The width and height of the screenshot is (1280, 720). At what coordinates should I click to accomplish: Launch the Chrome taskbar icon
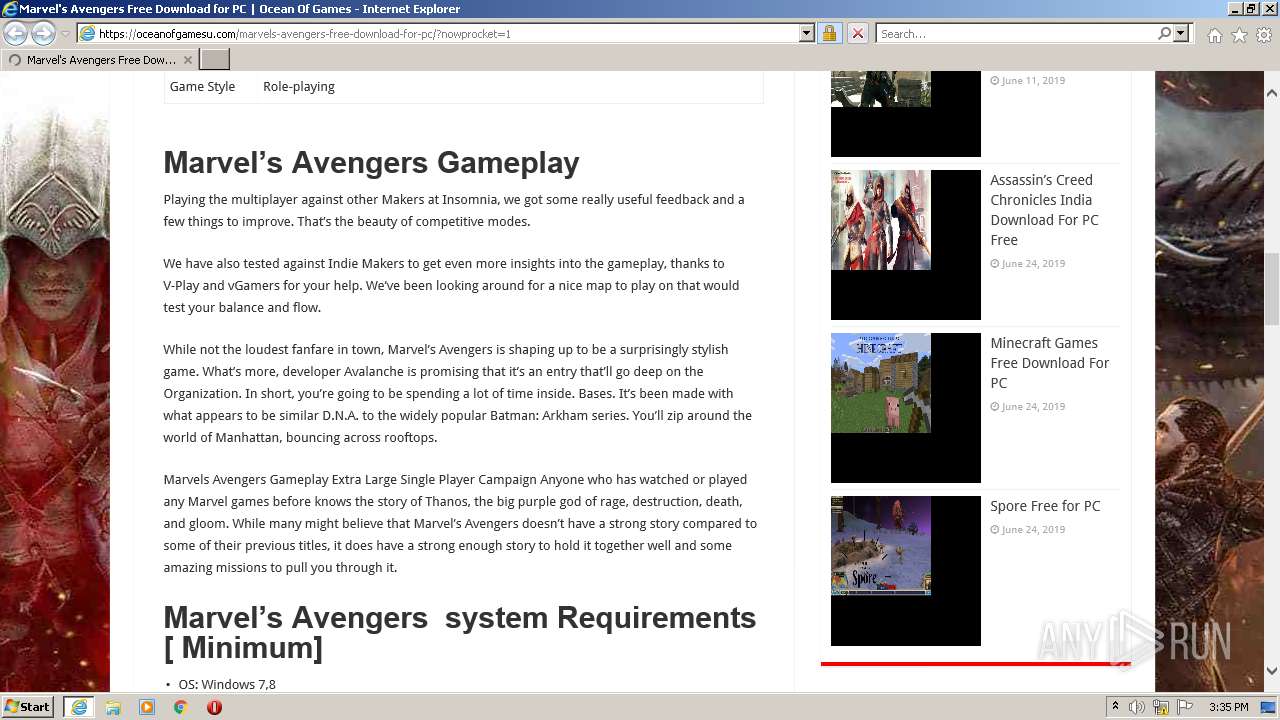tap(181, 707)
